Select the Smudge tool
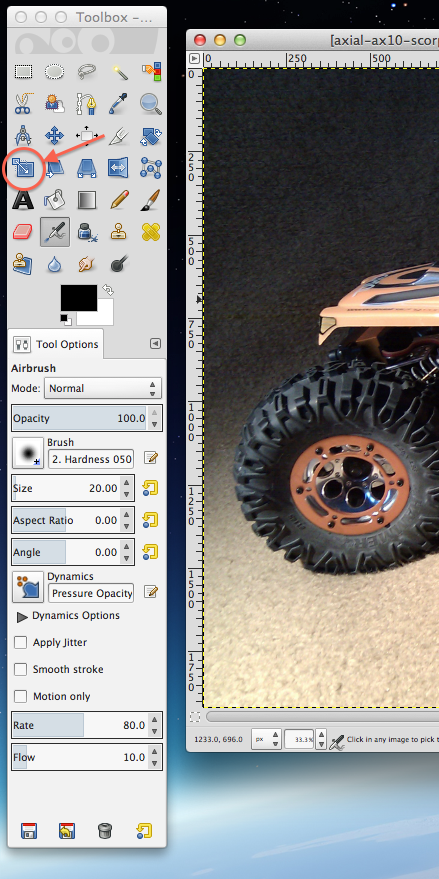The height and width of the screenshot is (879, 439). (86, 263)
